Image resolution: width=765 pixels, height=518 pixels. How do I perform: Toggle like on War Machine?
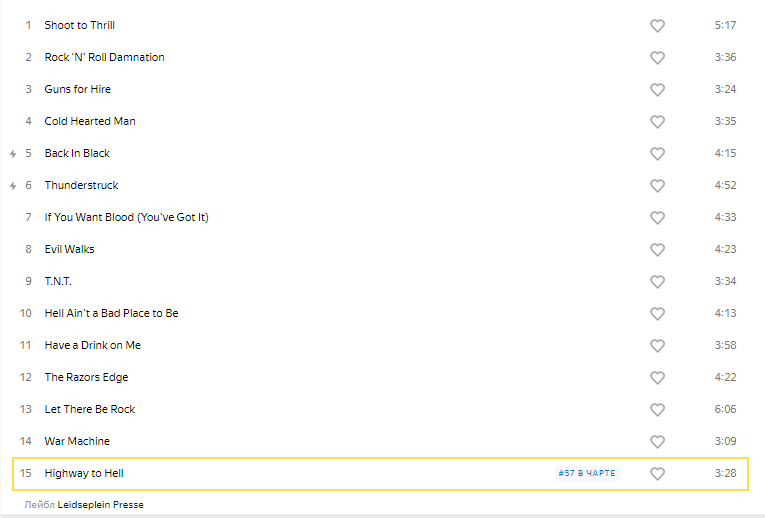657,442
